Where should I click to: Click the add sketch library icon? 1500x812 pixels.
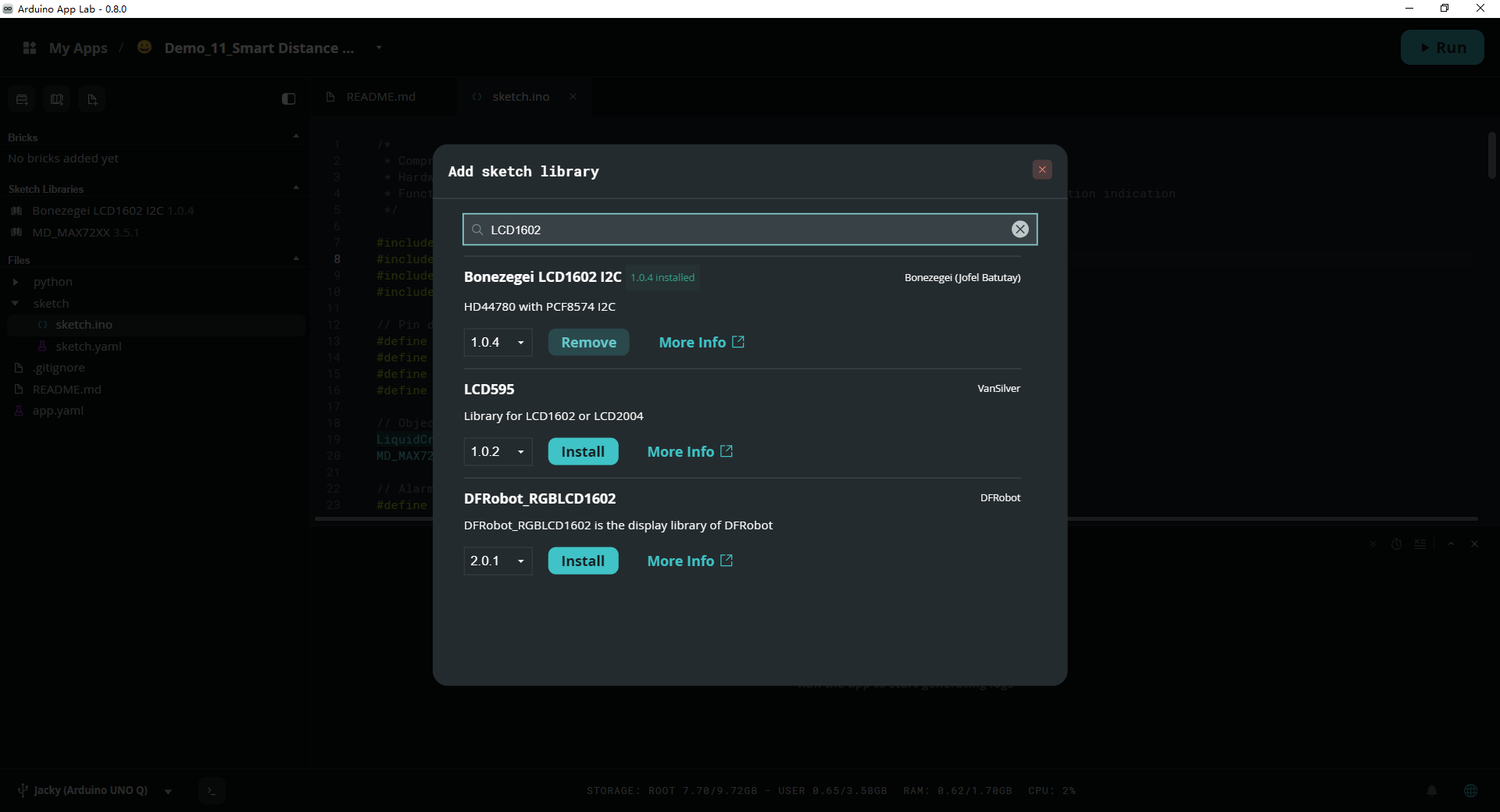point(57,99)
